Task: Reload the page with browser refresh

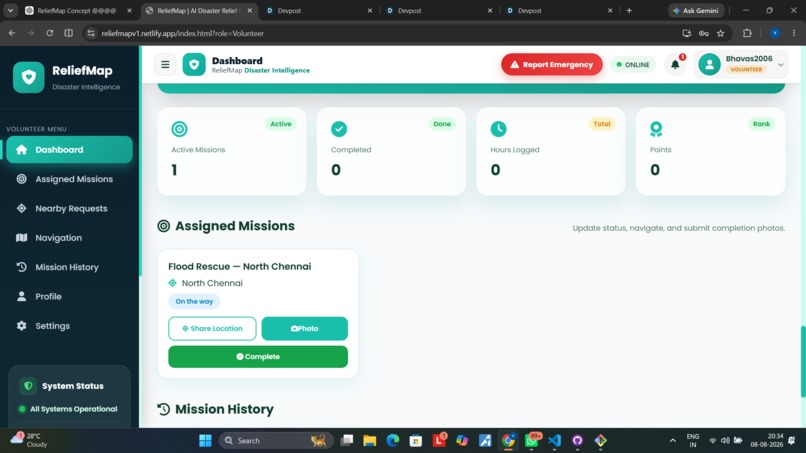Action: (49, 33)
